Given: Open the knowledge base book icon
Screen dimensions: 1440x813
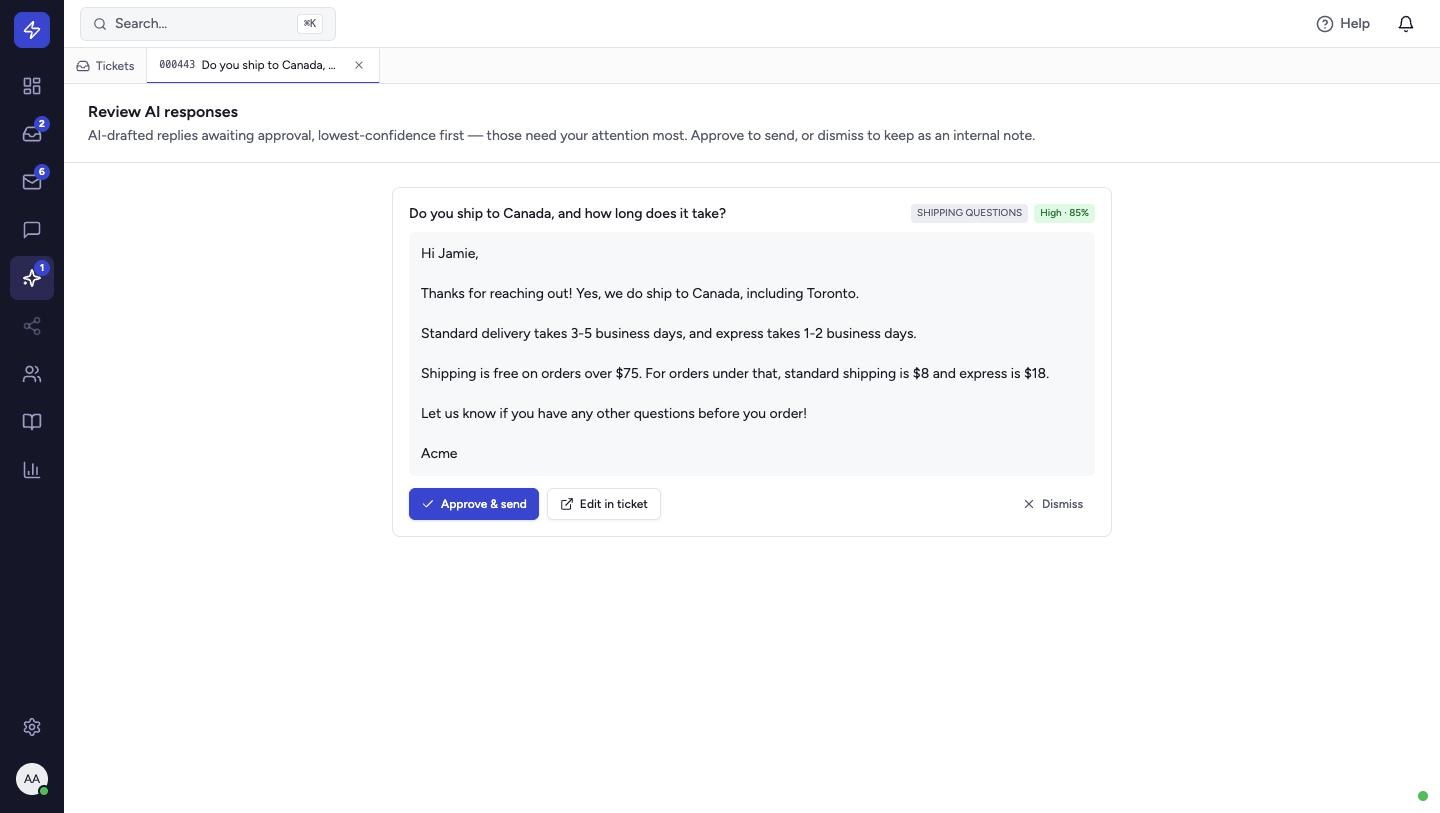Looking at the screenshot, I should pos(32,422).
